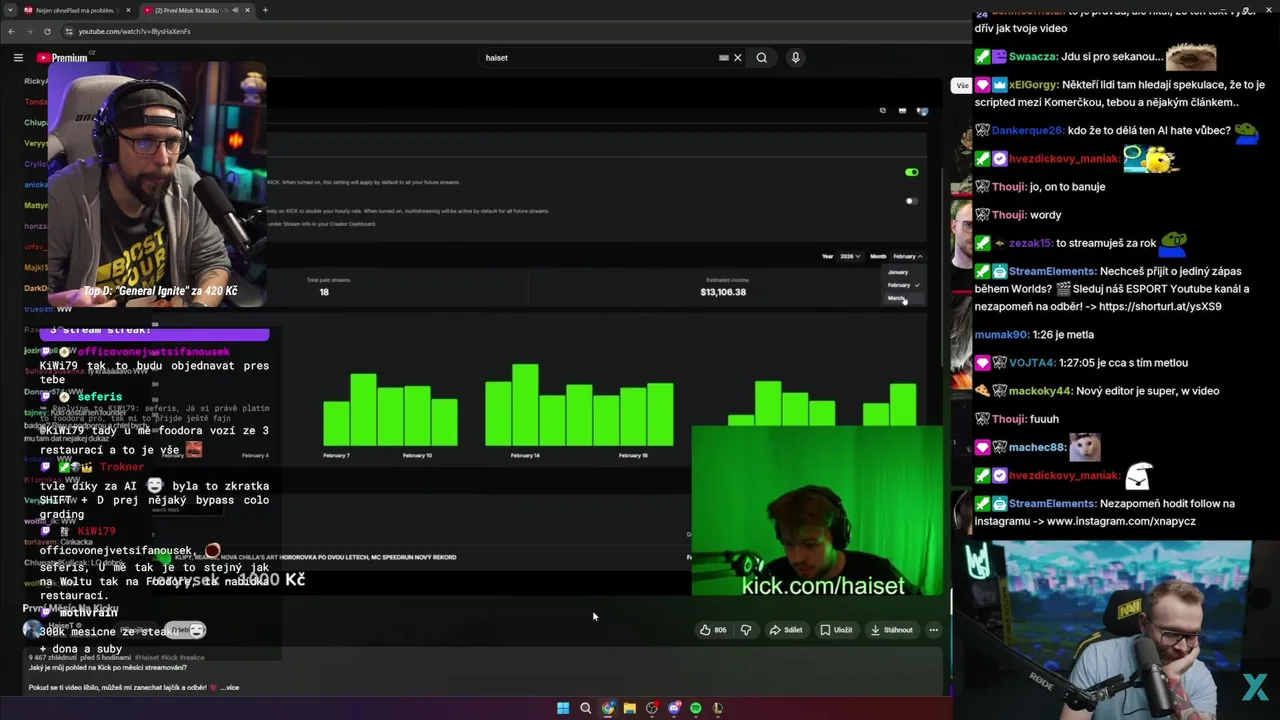Image resolution: width=1280 pixels, height=720 pixels.
Task: Click chat username mackoky44
Action: click(1040, 391)
